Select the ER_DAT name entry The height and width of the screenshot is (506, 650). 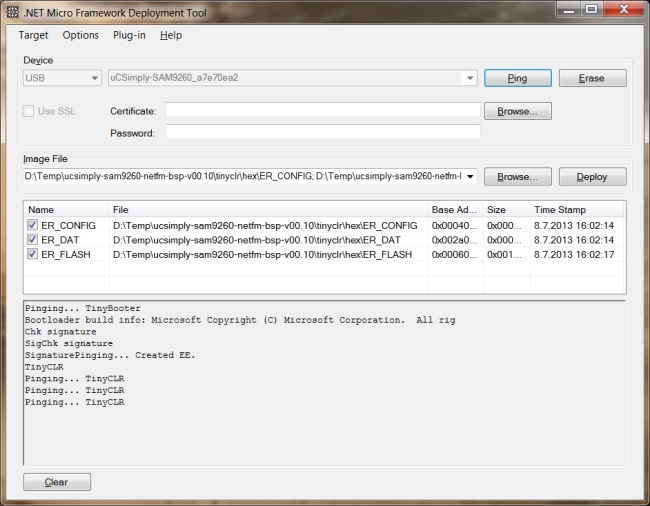[x=60, y=240]
